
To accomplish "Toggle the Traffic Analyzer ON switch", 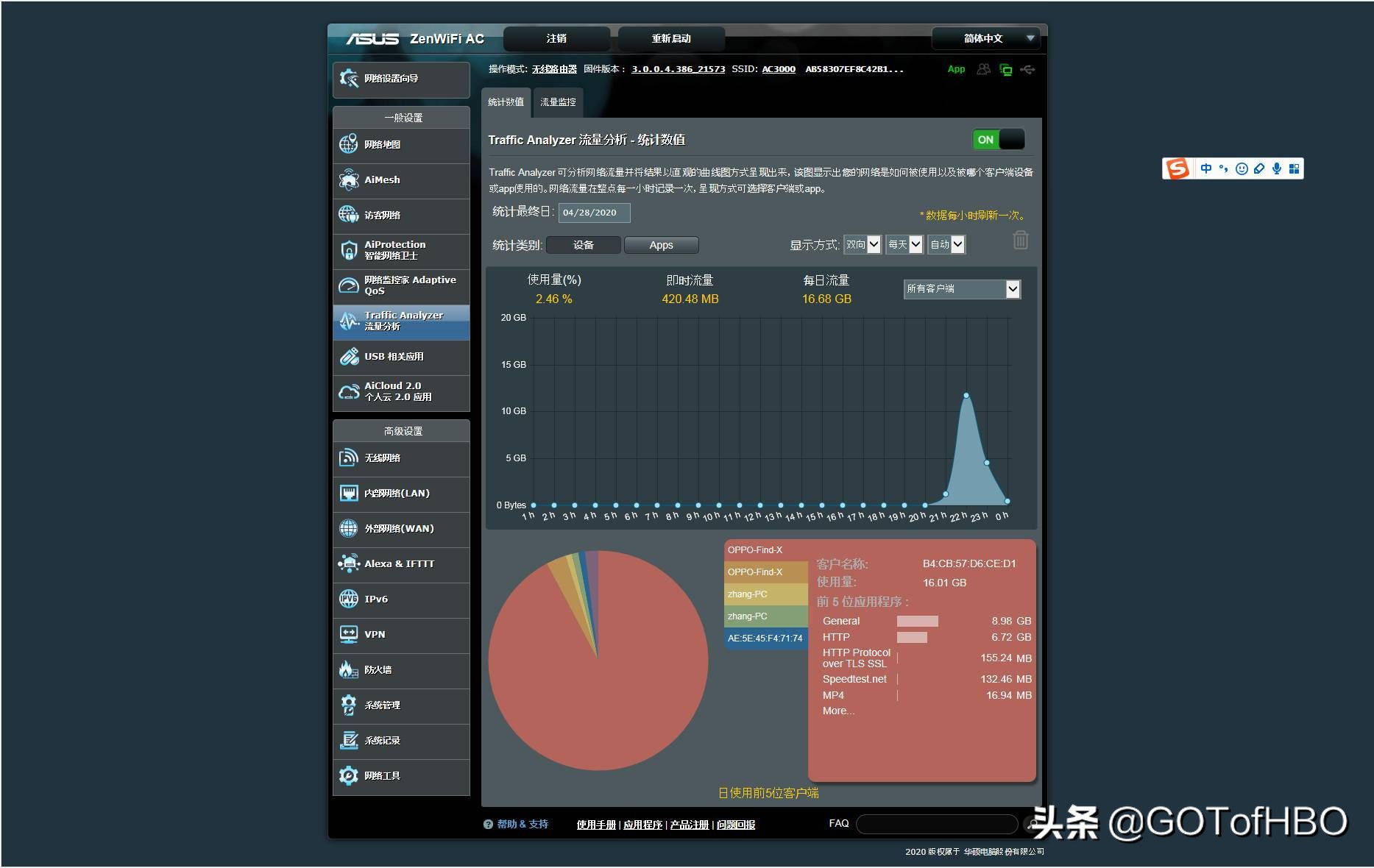I will point(998,140).
